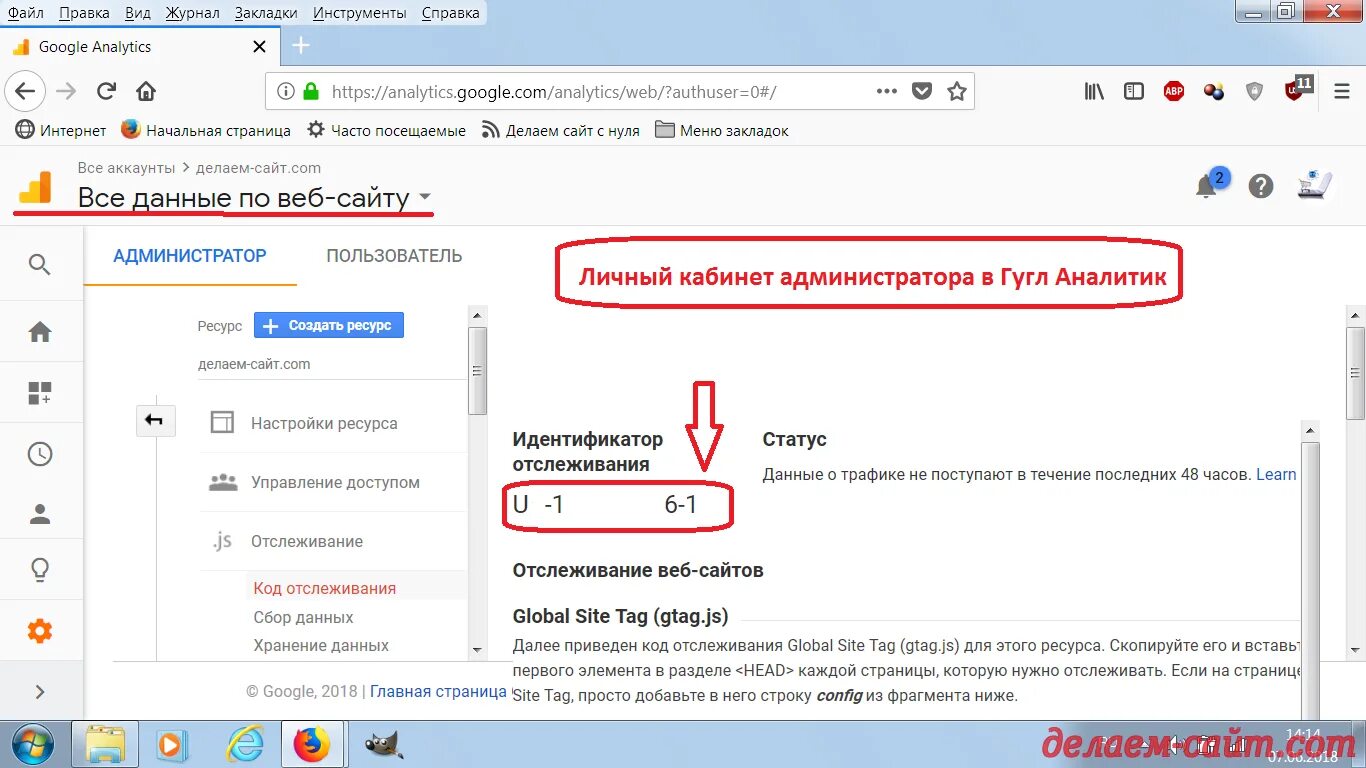Bookmark this page with the star
The image size is (1366, 768).
tap(957, 91)
